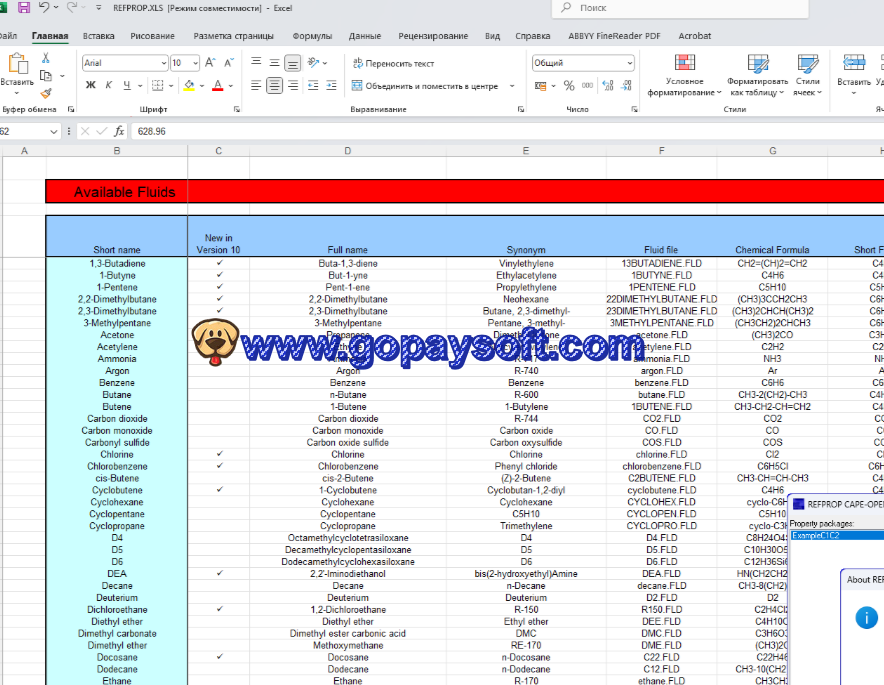Screen dimensions: 884x685
Task: Open the Вставка ribbon tab
Action: click(98, 36)
